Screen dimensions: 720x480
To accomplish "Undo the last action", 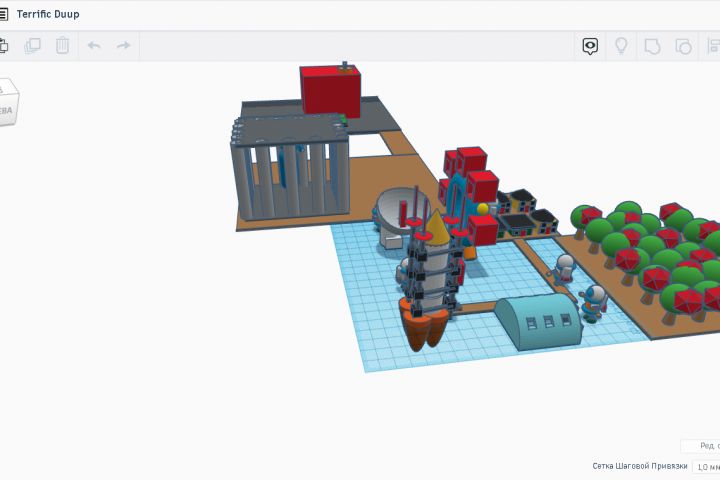I will pyautogui.click(x=94, y=45).
